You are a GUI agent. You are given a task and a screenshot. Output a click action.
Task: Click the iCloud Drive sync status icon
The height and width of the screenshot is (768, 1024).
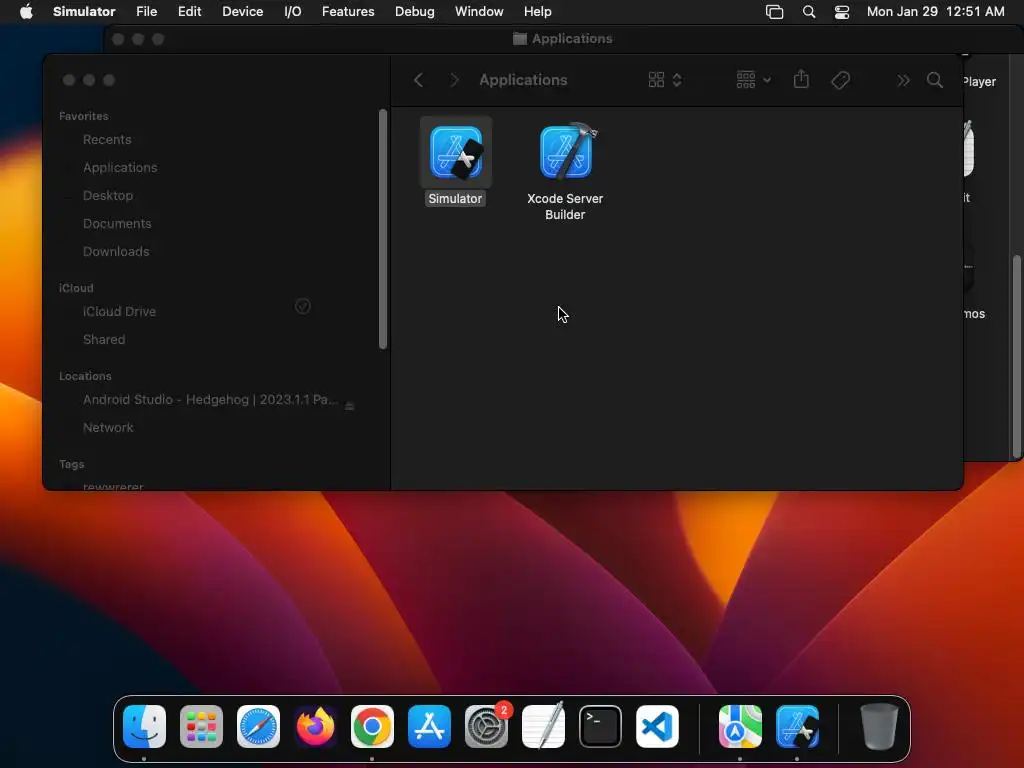click(x=302, y=306)
